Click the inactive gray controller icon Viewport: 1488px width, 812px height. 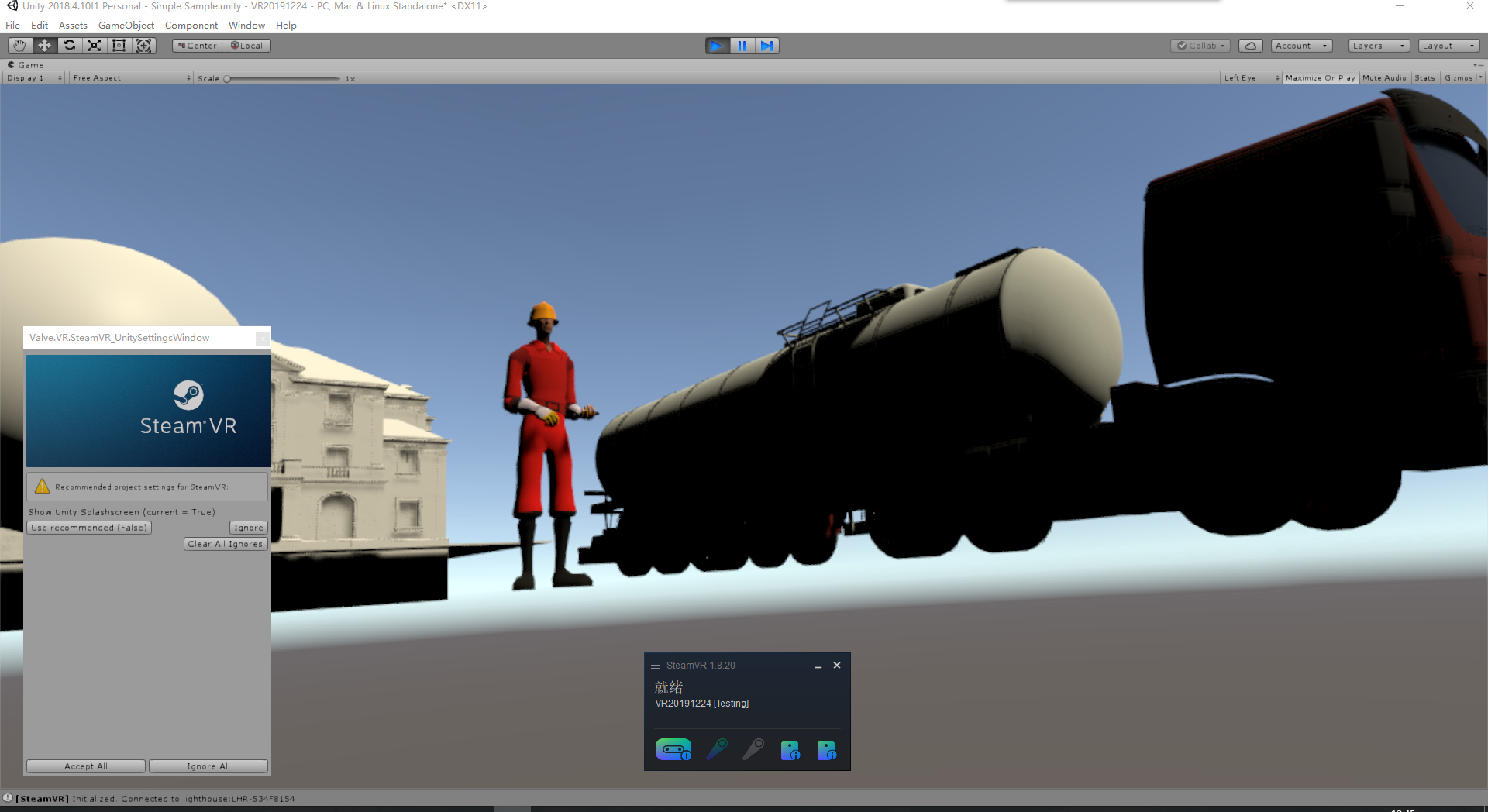753,749
